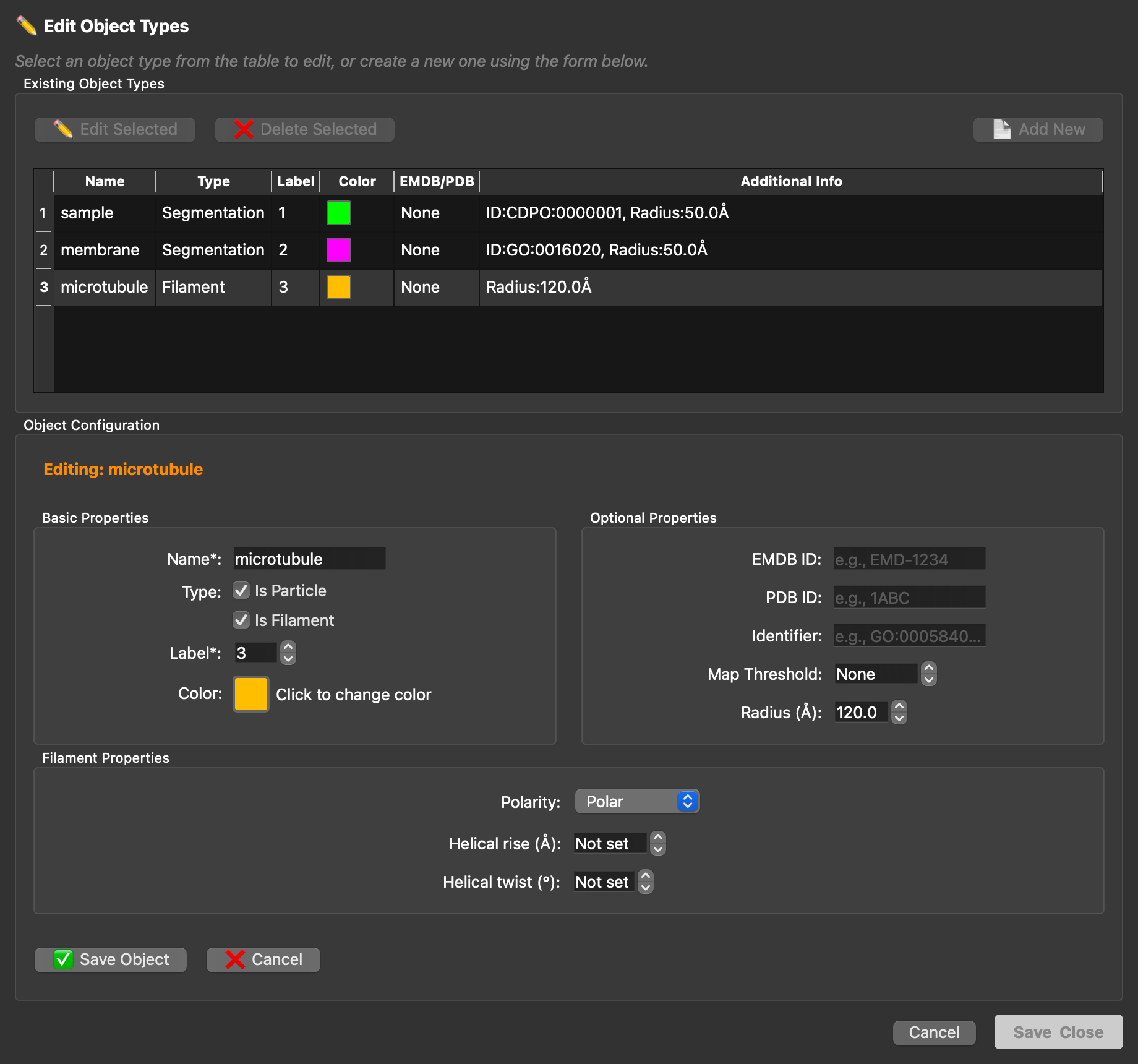The image size is (1138, 1064).
Task: Click the Radius stepper arrows
Action: pyautogui.click(x=899, y=712)
